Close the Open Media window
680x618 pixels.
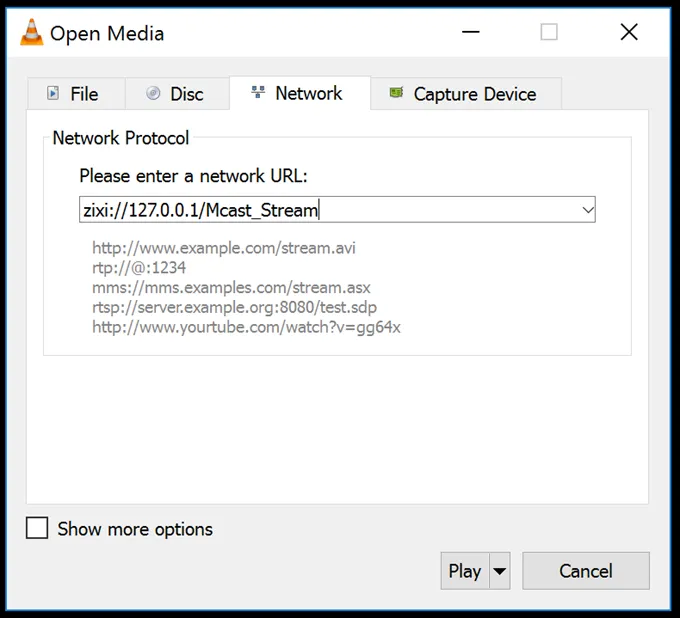pos(629,32)
